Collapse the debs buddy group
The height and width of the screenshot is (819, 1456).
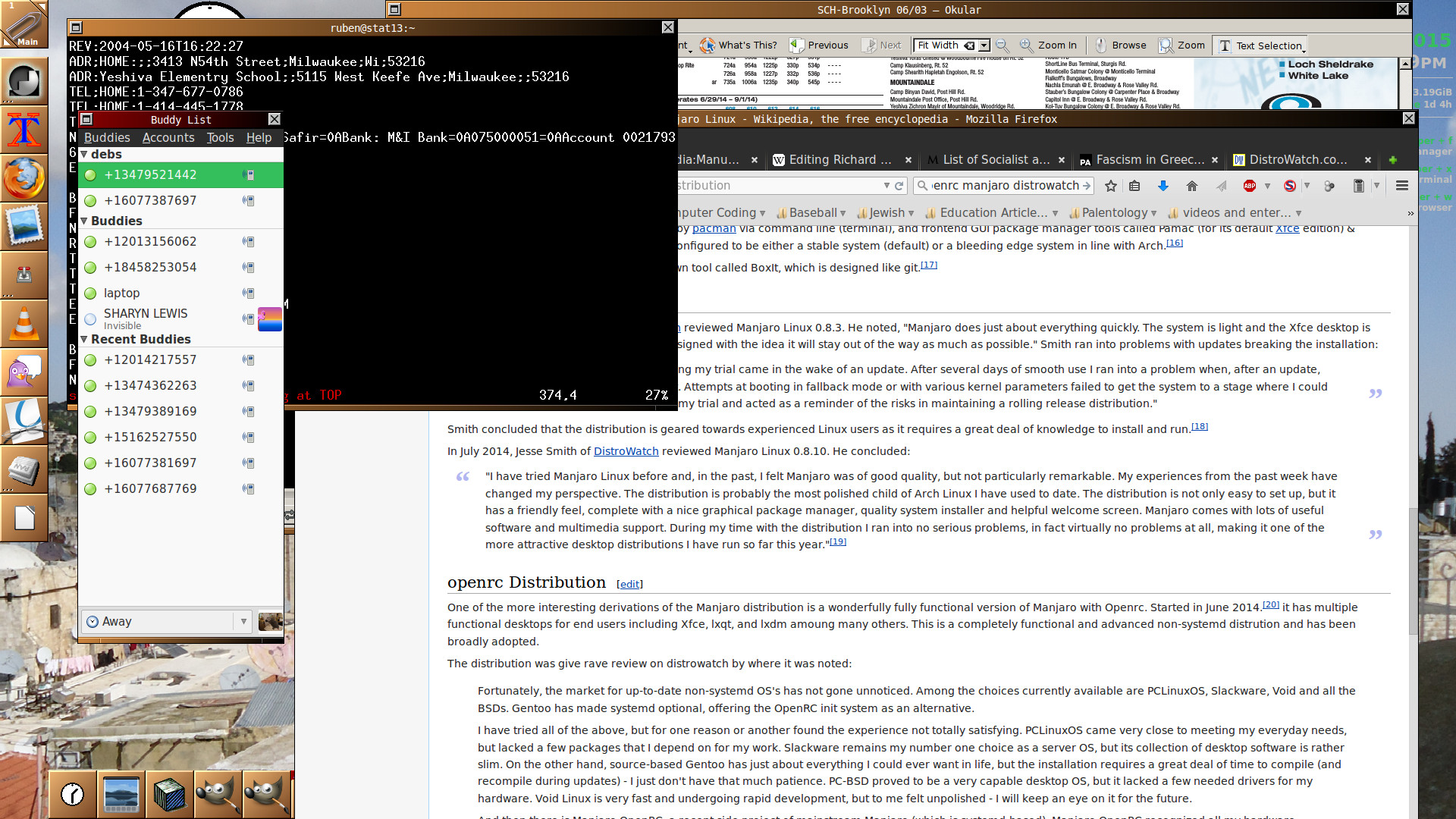[84, 155]
